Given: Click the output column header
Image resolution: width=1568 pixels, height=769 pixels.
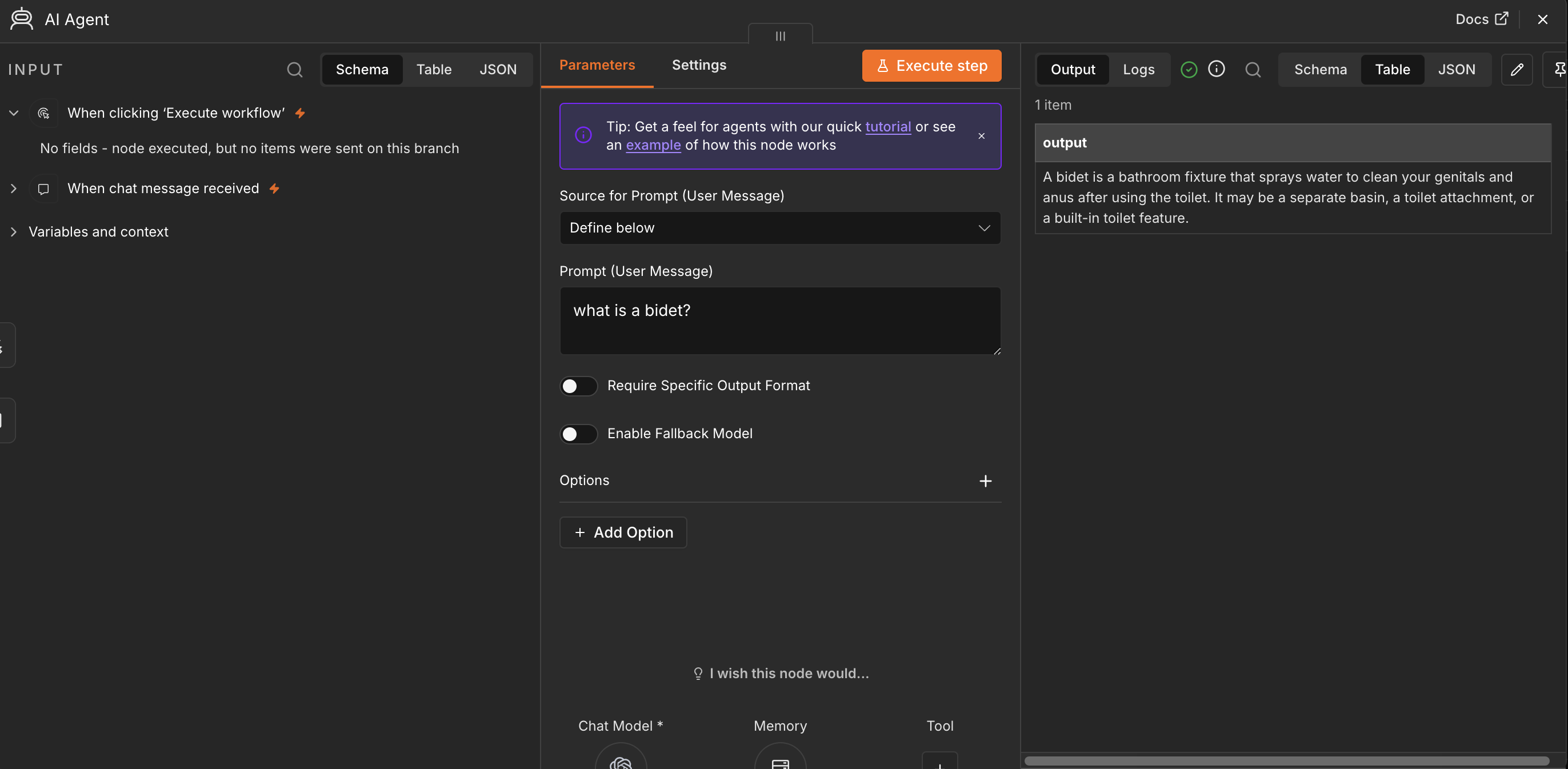Looking at the screenshot, I should click(1293, 143).
